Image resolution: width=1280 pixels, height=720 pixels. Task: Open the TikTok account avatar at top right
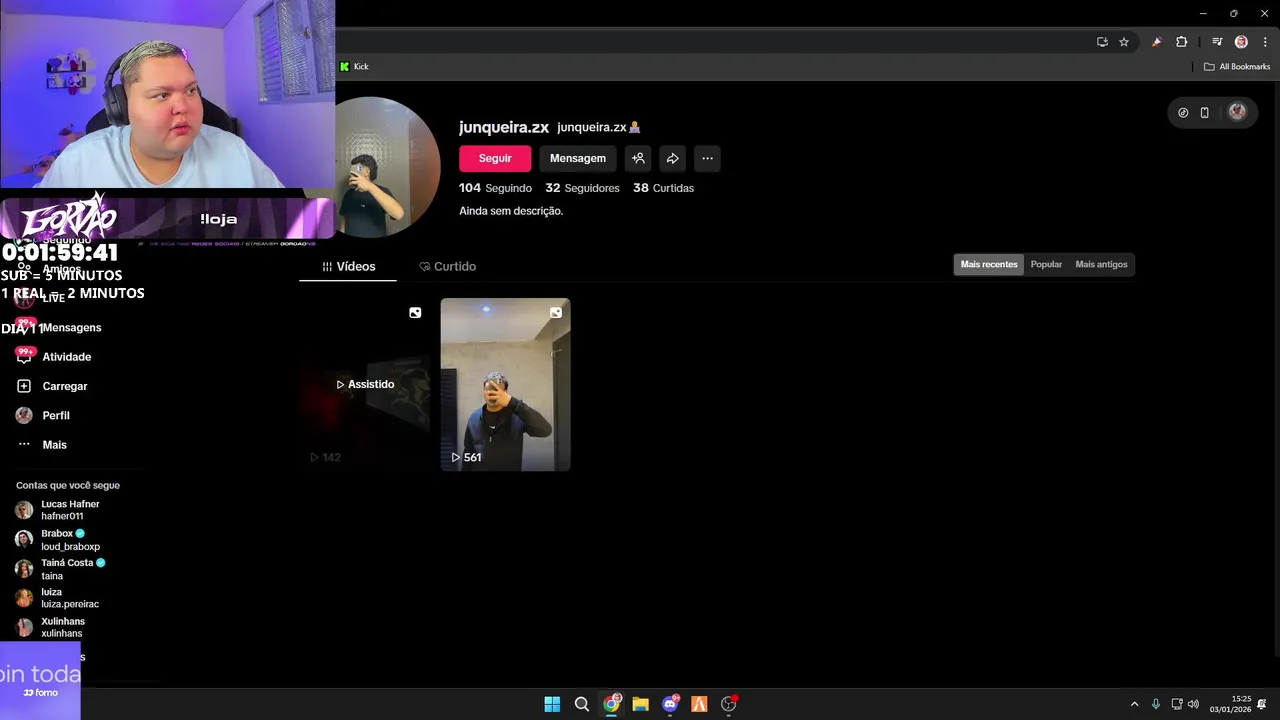point(1237,112)
